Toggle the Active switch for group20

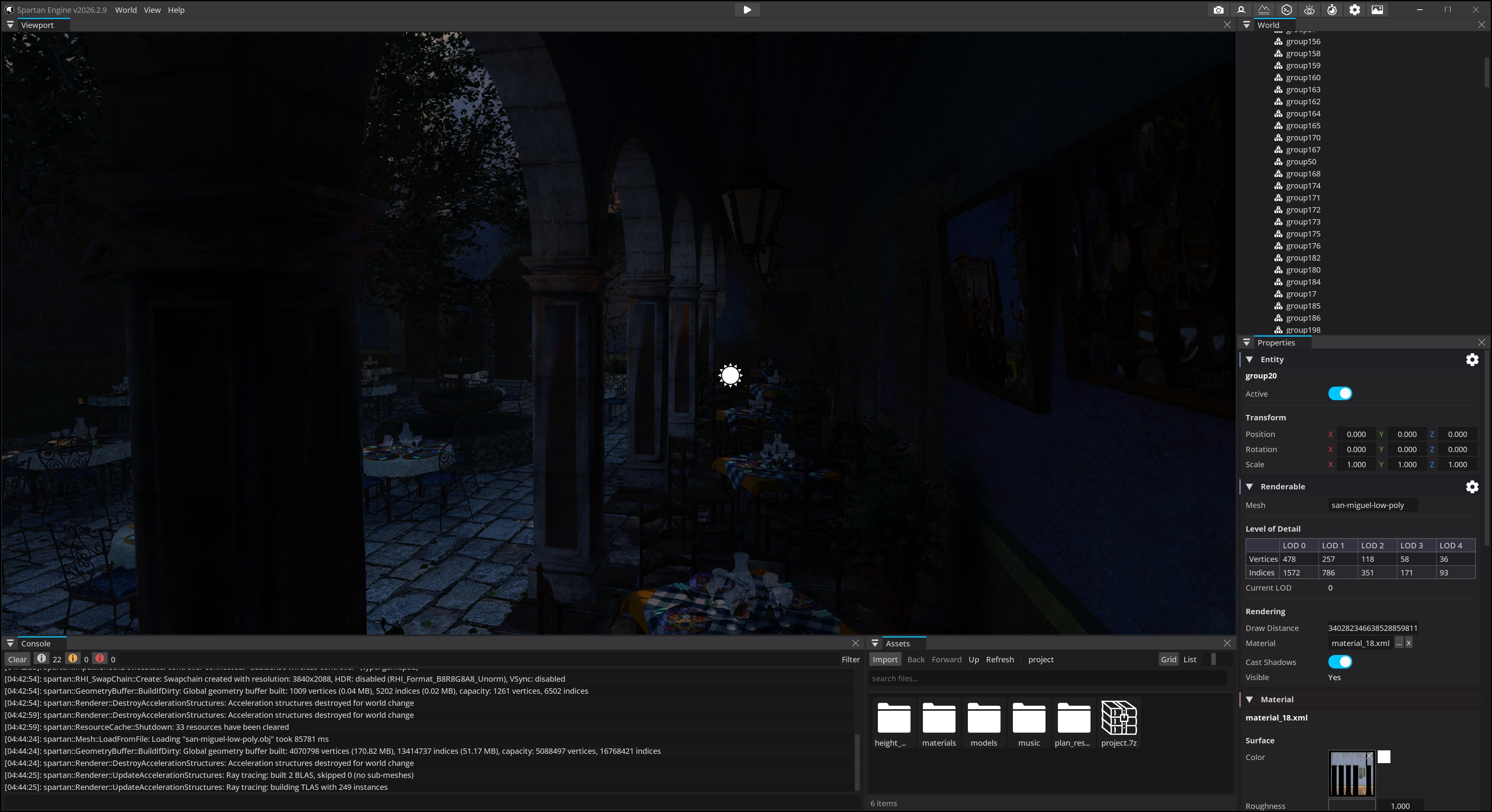pos(1340,394)
